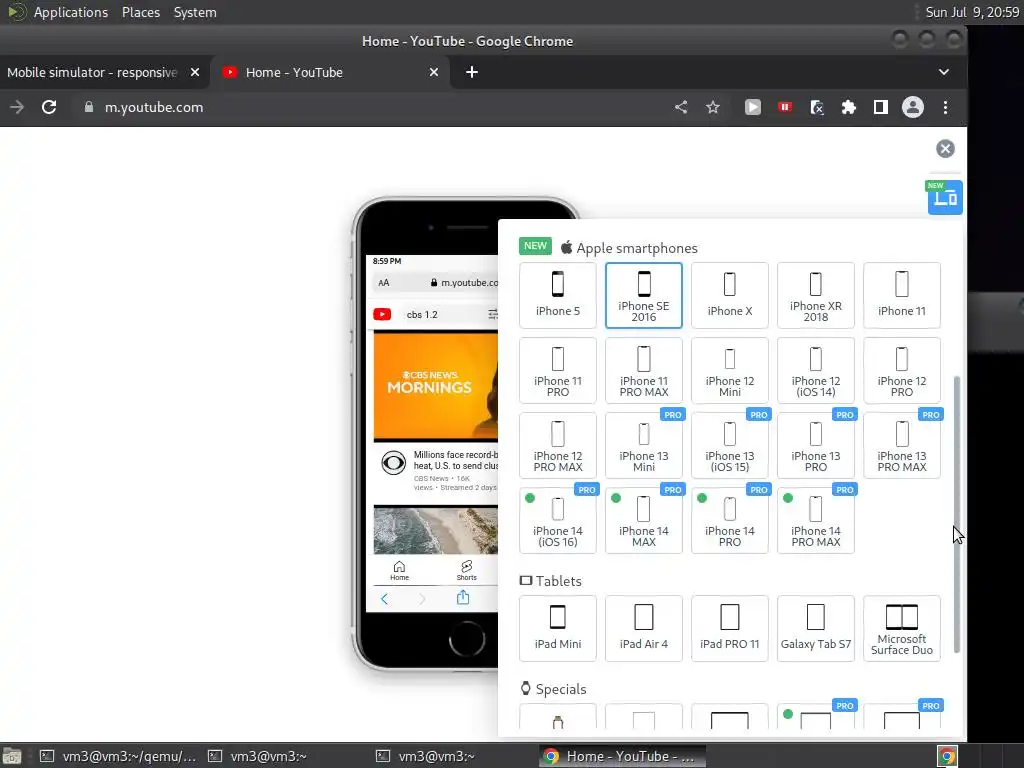Choose the iPad Air 4 tablet
Viewport: 1024px width, 768px height.
pos(644,628)
